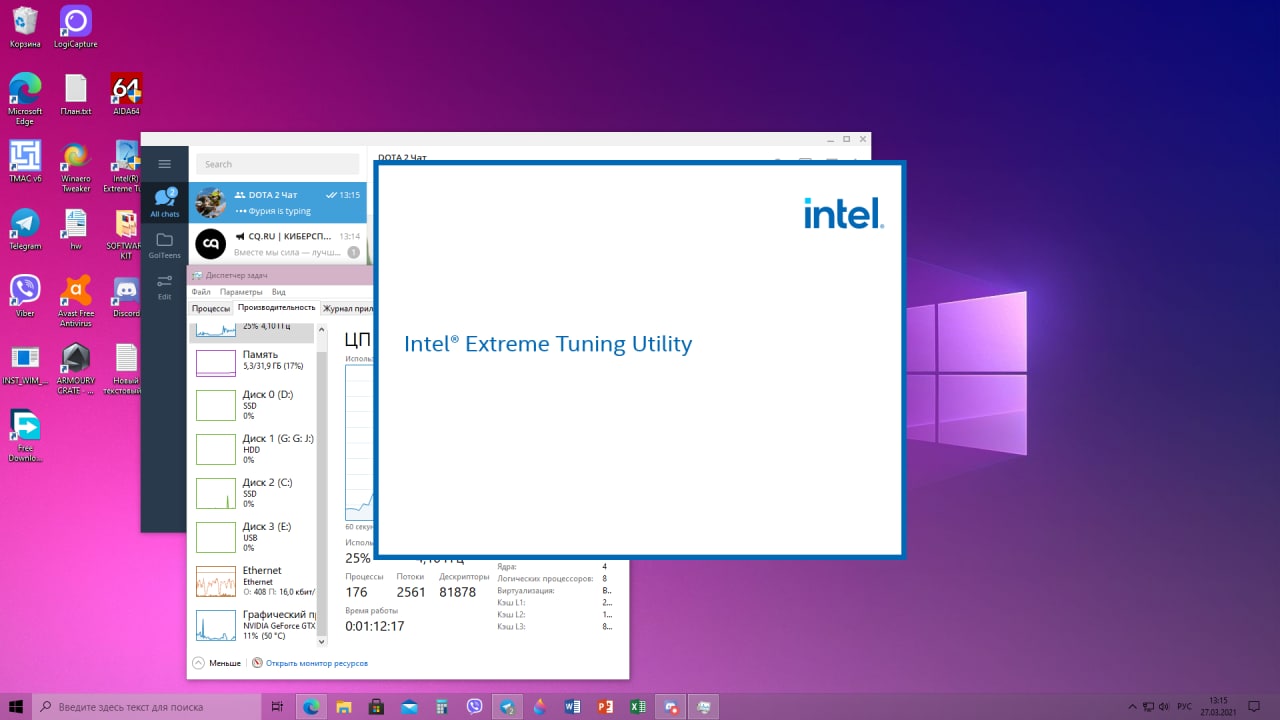Click scroll-up arrow in performance list
This screenshot has height=720, width=1280.
[321, 328]
